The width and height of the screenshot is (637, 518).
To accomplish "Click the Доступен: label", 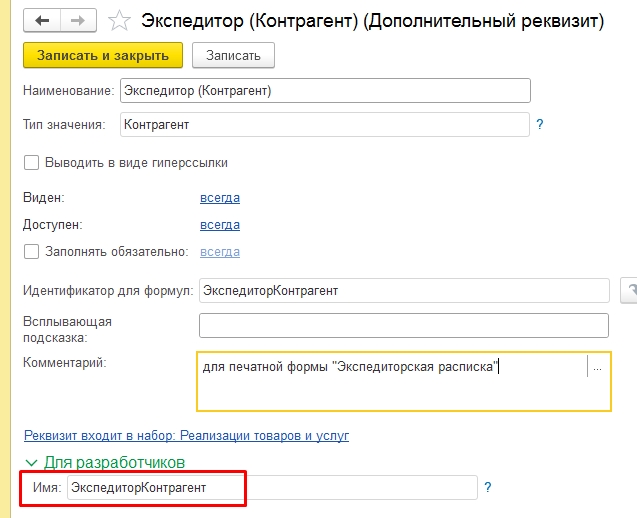I will click(x=52, y=225).
